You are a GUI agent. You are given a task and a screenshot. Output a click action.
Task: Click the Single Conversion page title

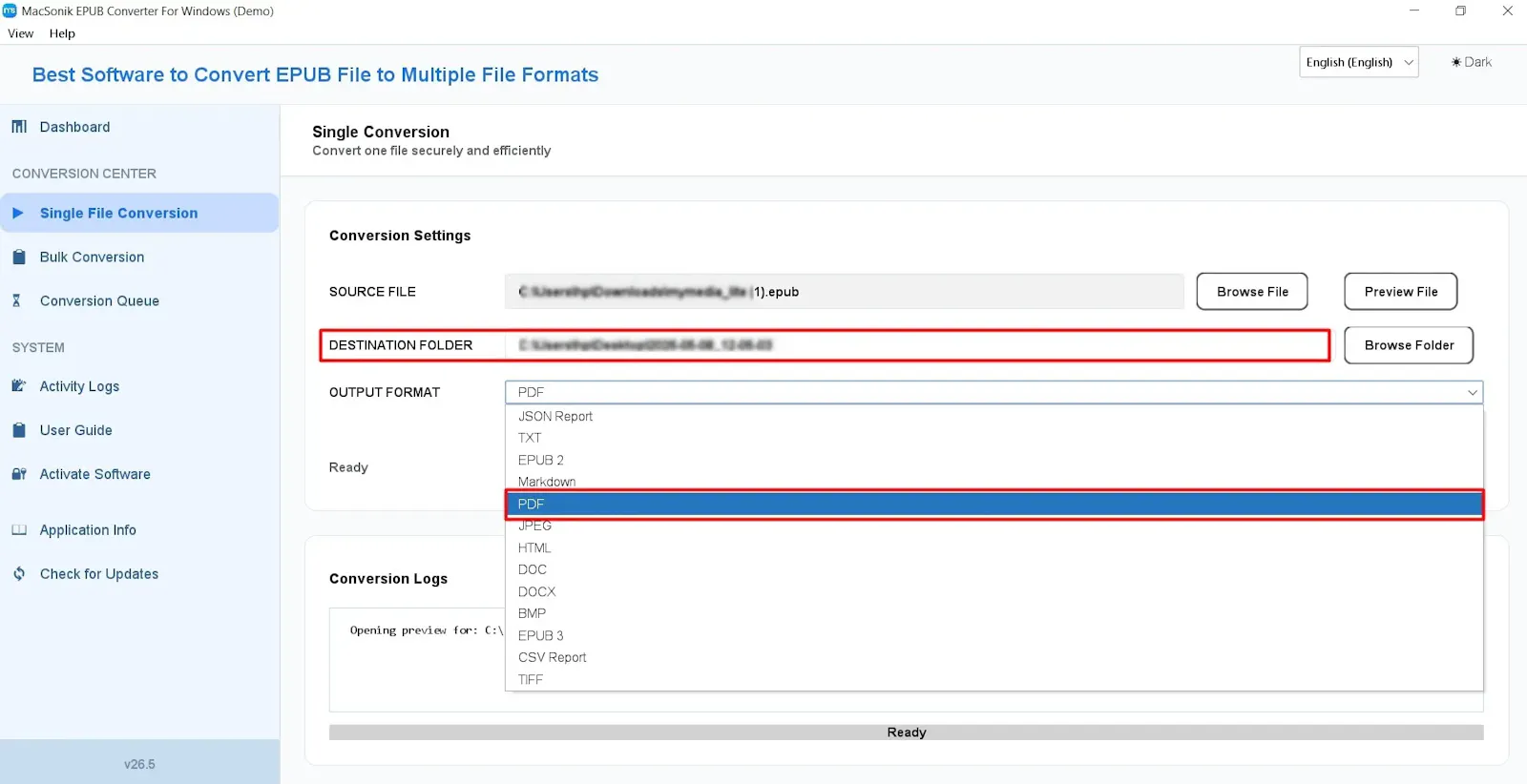[x=381, y=132]
